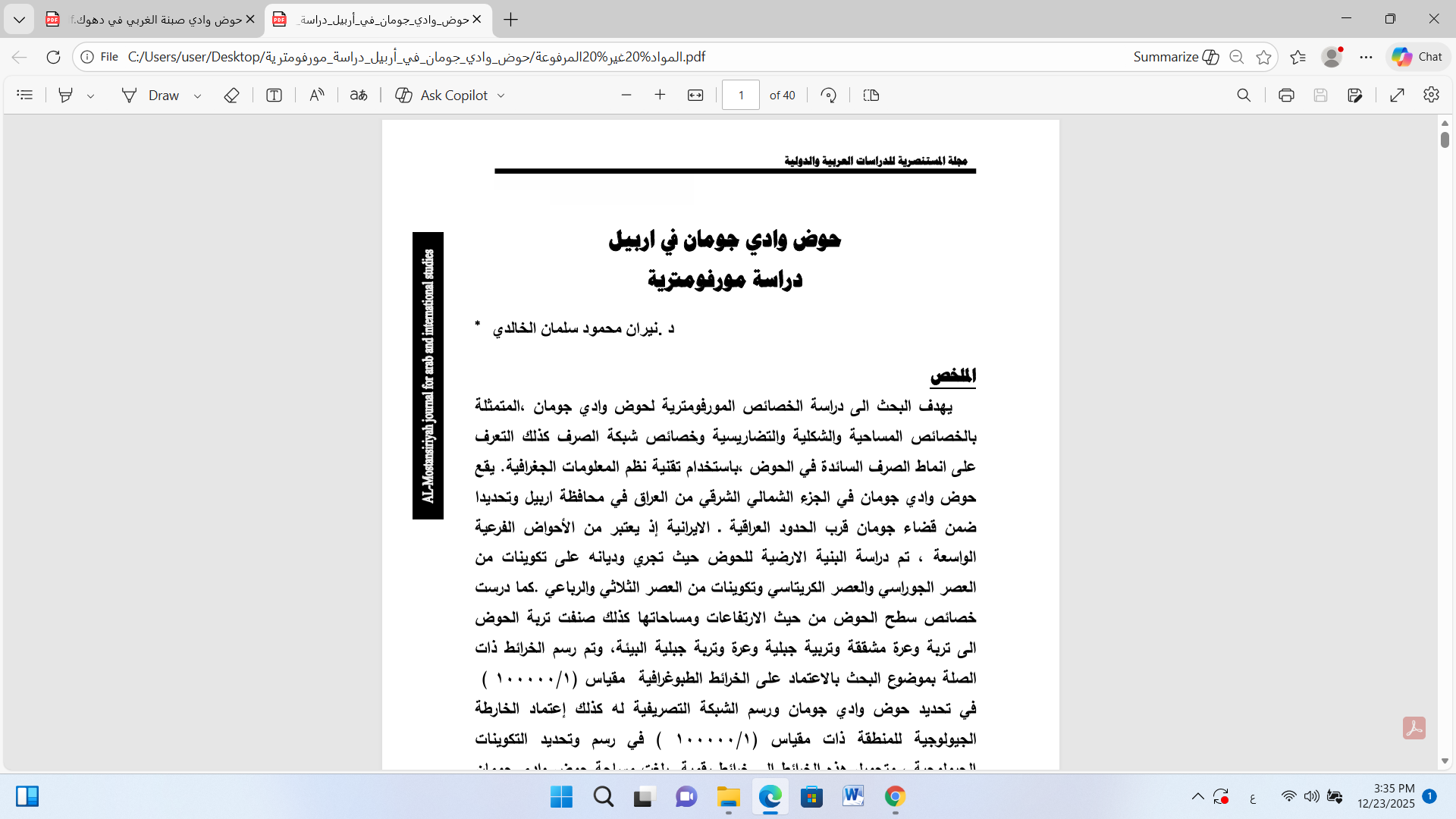
Task: Click the scrollbar down arrow
Action: pyautogui.click(x=1445, y=761)
